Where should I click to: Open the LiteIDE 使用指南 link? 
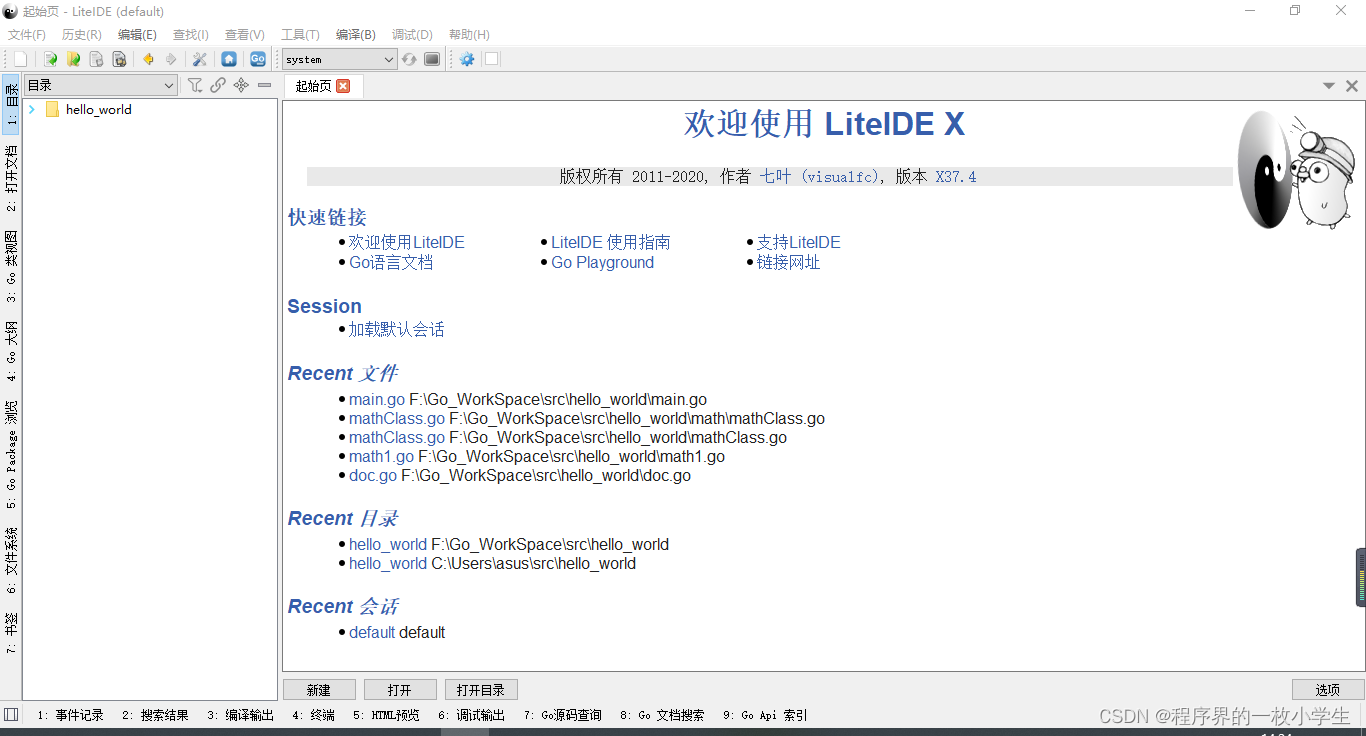point(610,242)
